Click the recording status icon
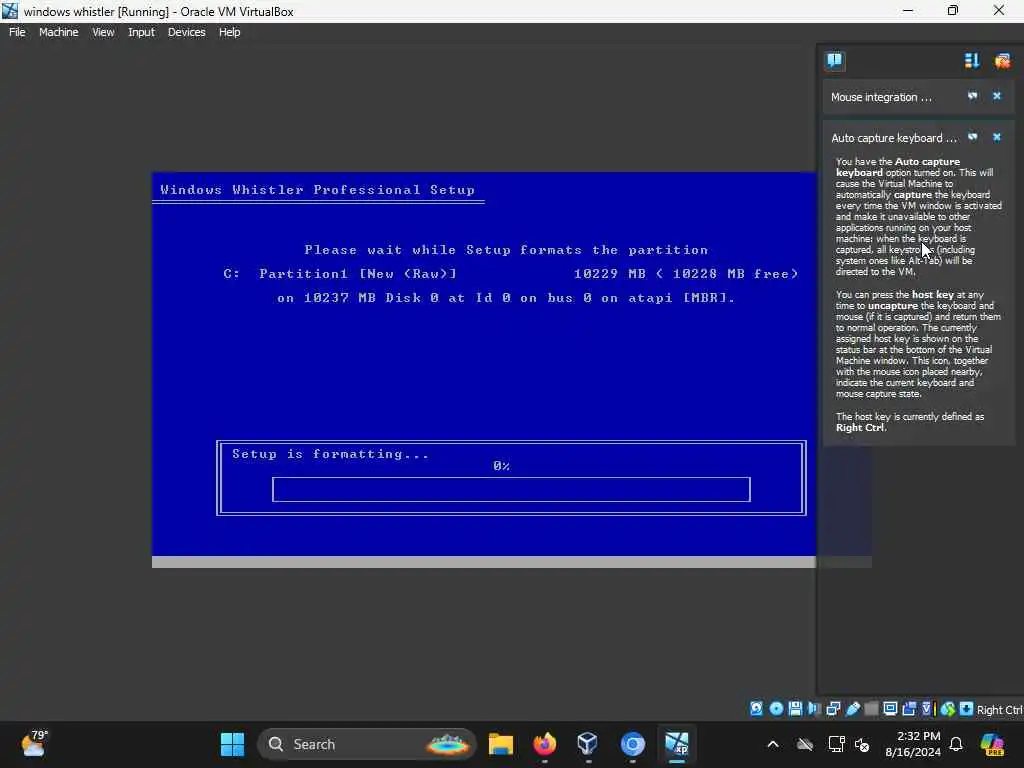1024x768 pixels. coord(909,709)
